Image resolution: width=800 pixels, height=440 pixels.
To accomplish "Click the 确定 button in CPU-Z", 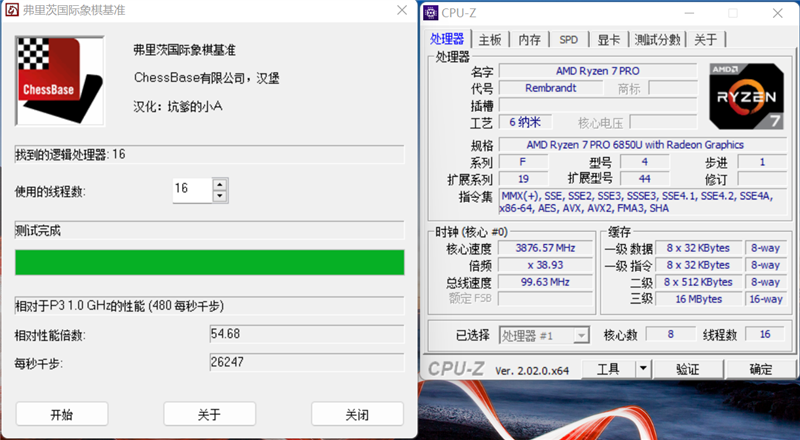I will coord(761,369).
